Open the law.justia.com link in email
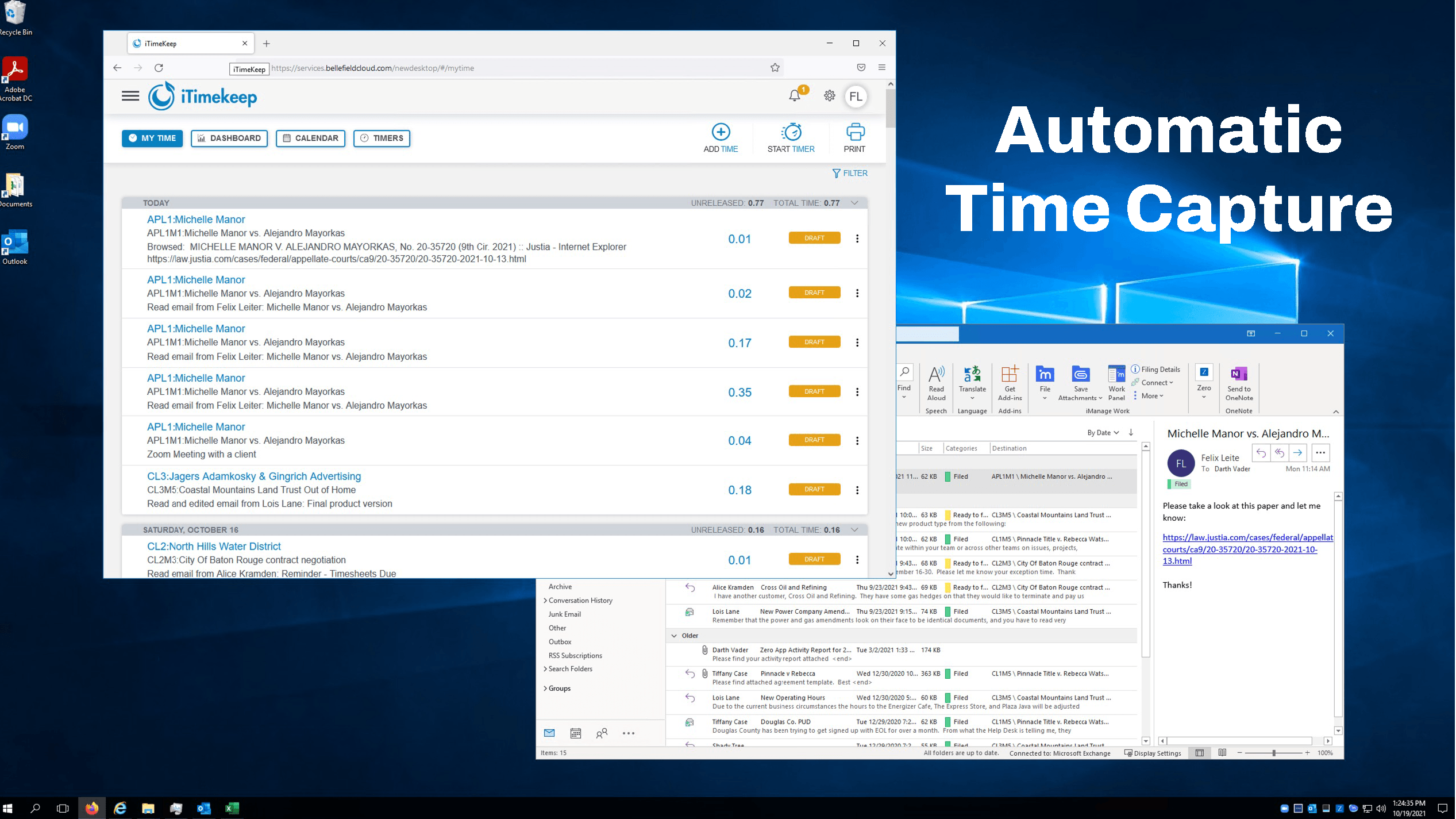 [x=1247, y=549]
